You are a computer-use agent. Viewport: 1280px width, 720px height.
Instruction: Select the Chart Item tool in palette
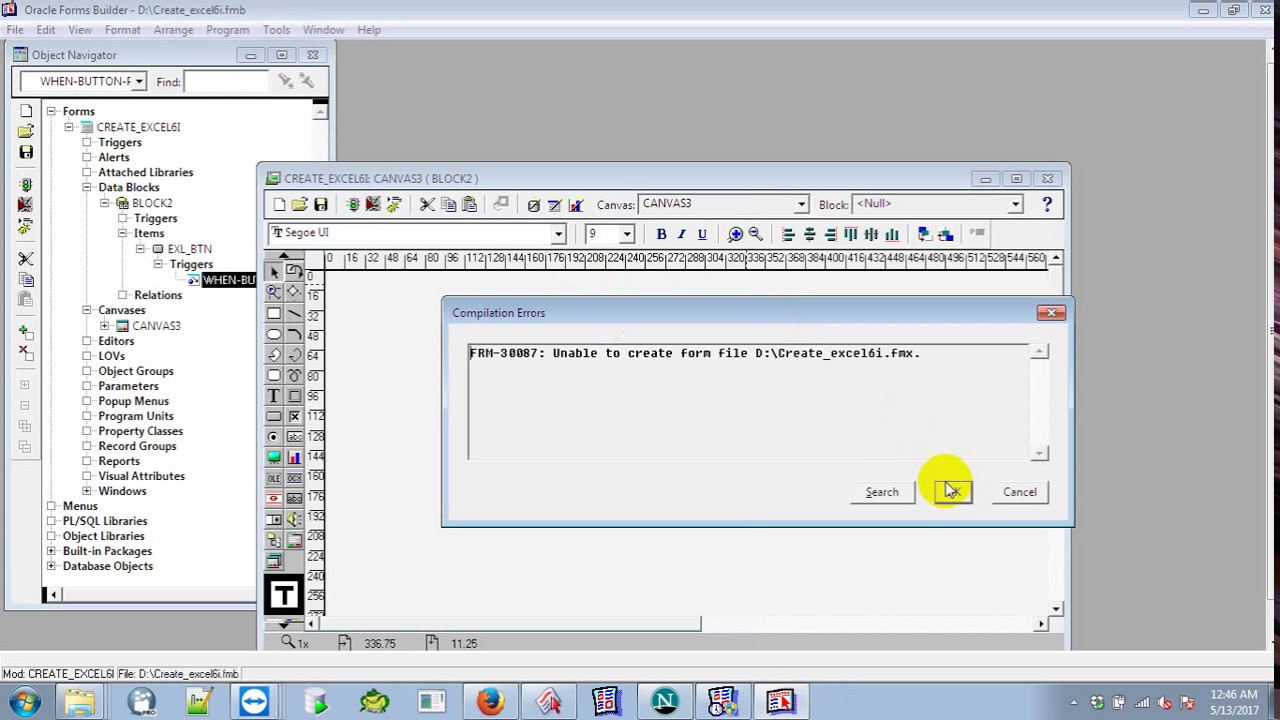[294, 457]
